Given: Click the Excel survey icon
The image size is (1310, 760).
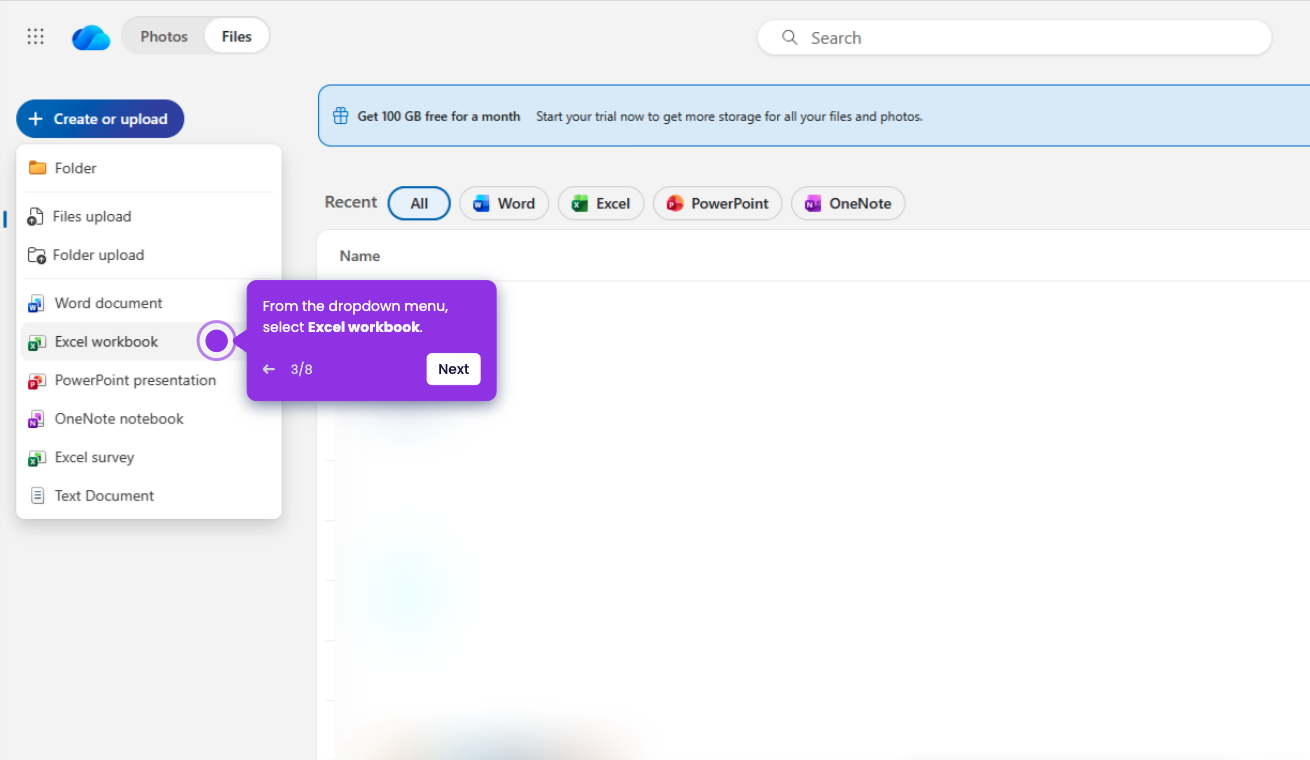Looking at the screenshot, I should [x=37, y=458].
